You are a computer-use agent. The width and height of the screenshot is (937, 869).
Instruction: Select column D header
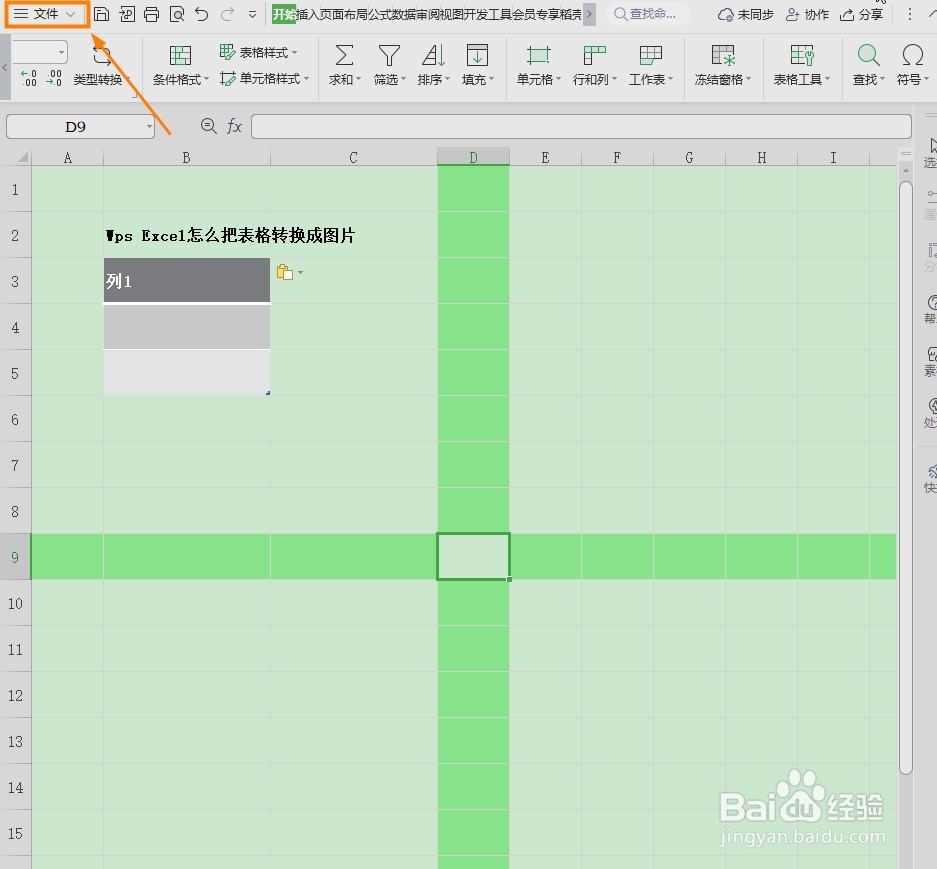[x=473, y=157]
